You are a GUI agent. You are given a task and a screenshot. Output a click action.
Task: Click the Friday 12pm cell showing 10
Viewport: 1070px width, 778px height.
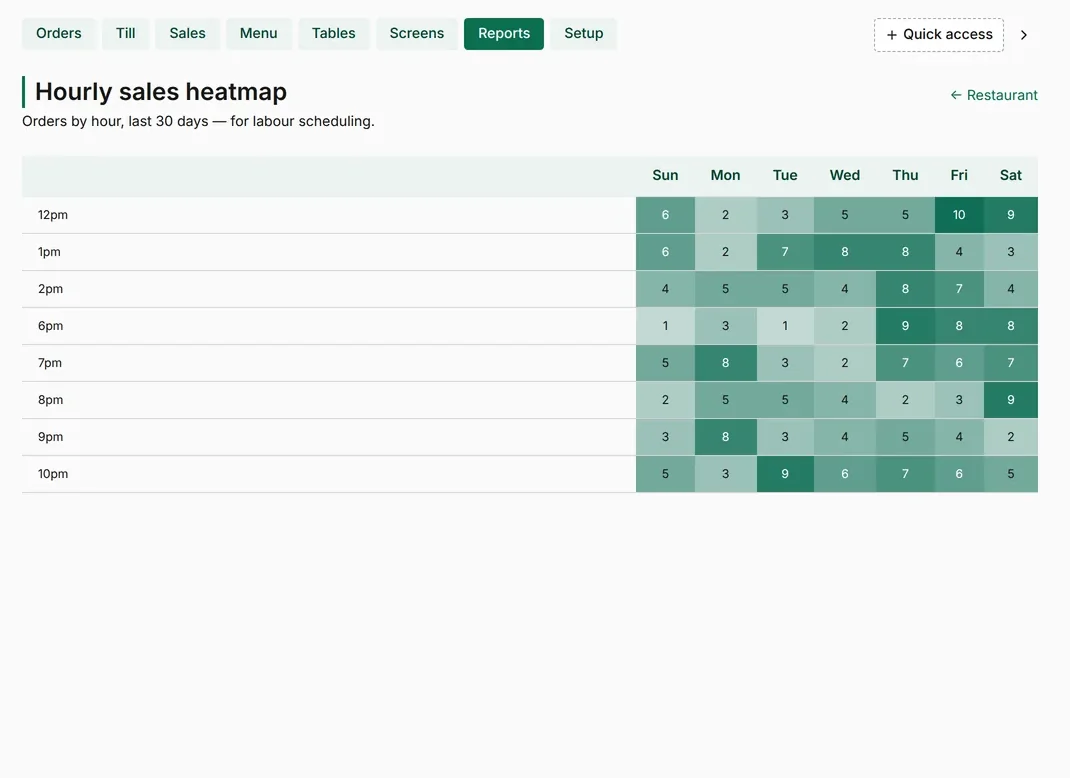tap(959, 215)
